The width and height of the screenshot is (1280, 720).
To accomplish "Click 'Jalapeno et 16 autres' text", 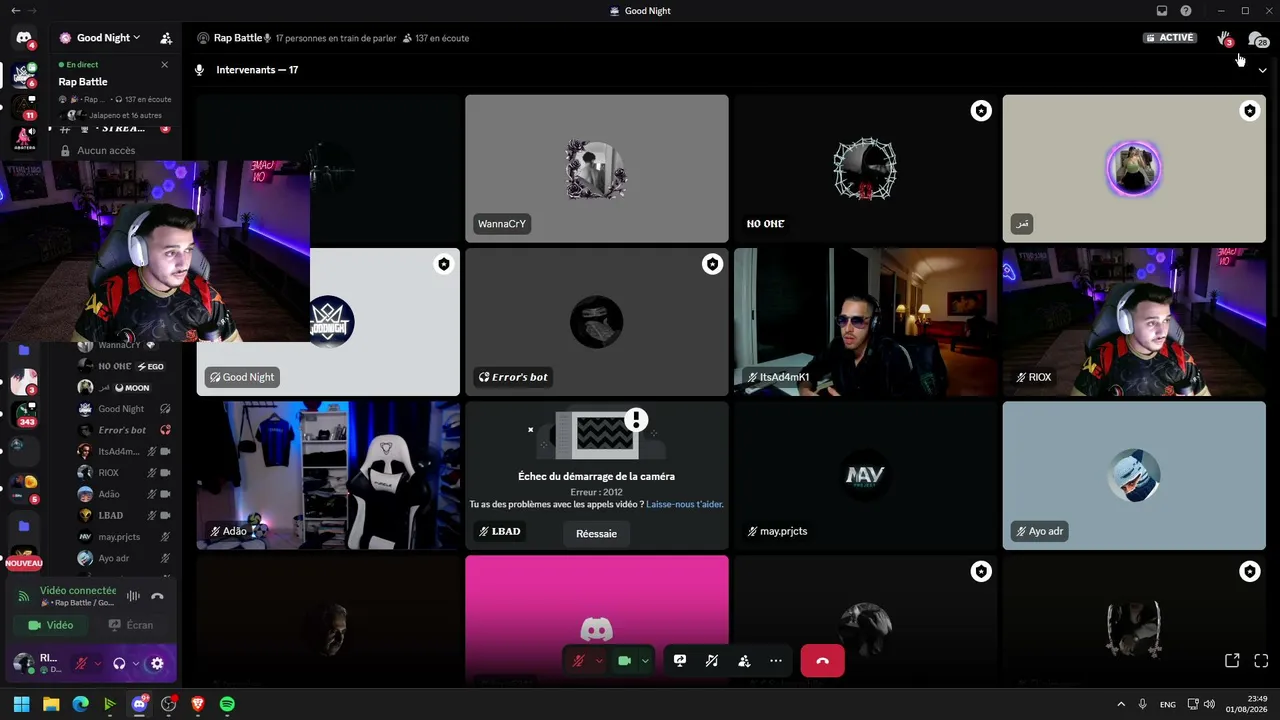I will click(125, 116).
